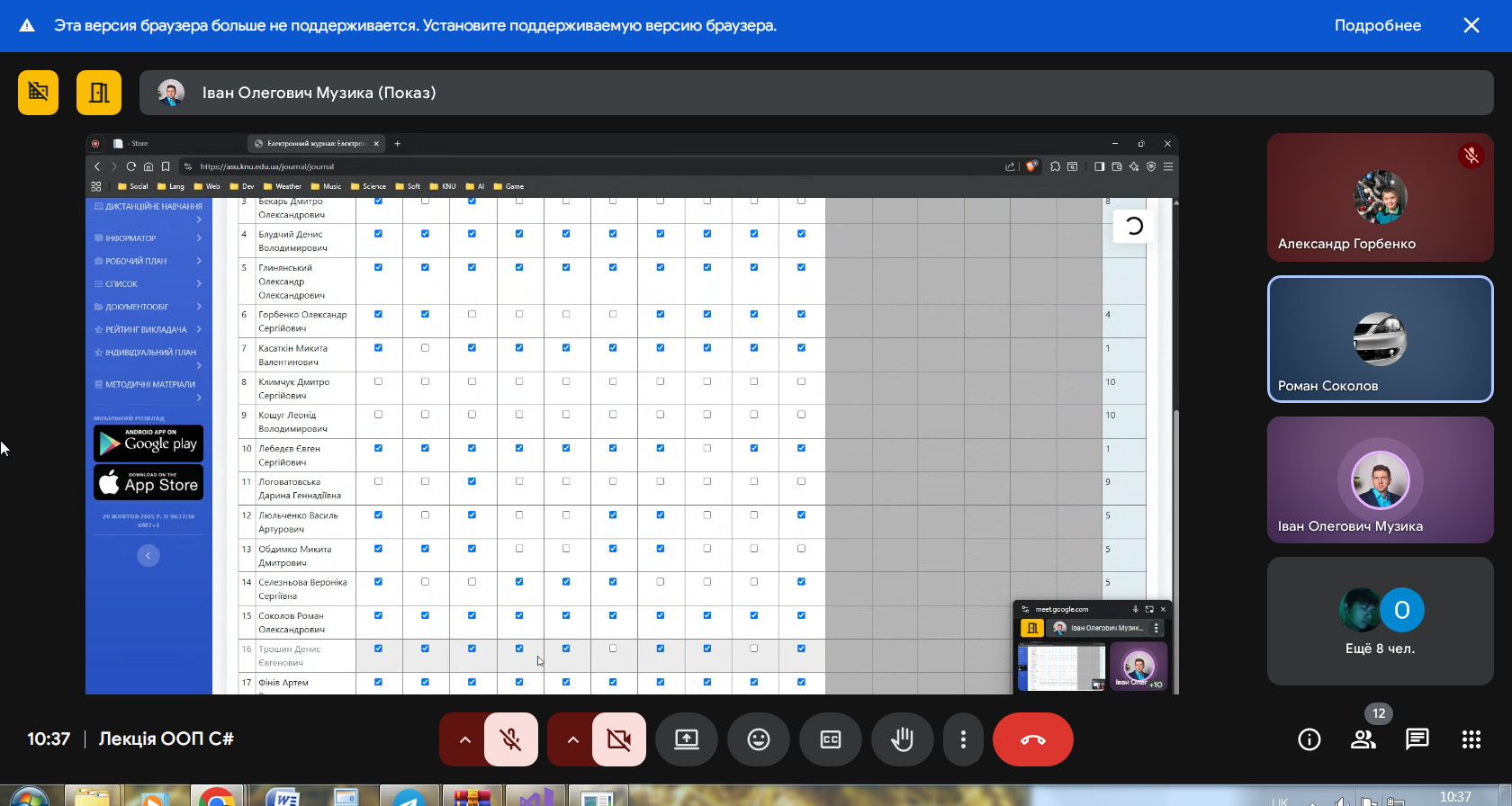Screen dimensions: 1512x806
Task: Open microphone options arrow
Action: pyautogui.click(x=464, y=739)
